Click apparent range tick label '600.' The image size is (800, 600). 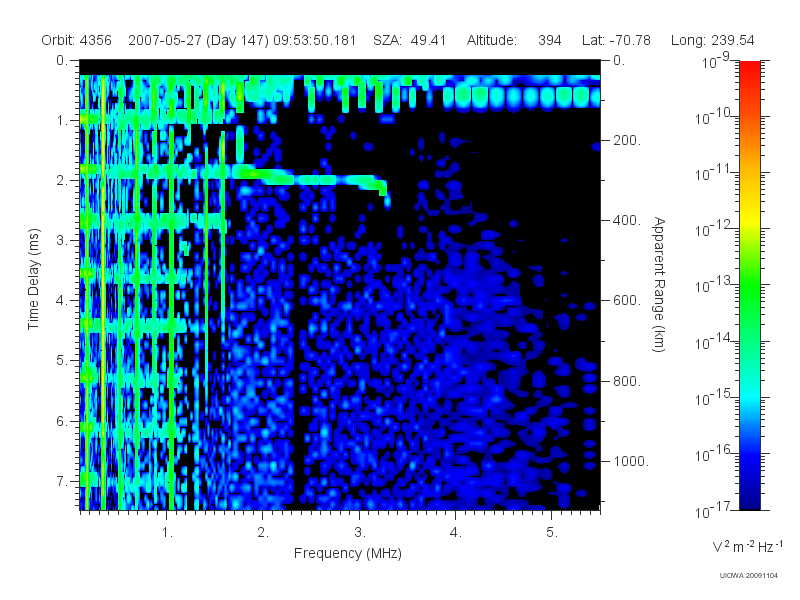(x=627, y=301)
